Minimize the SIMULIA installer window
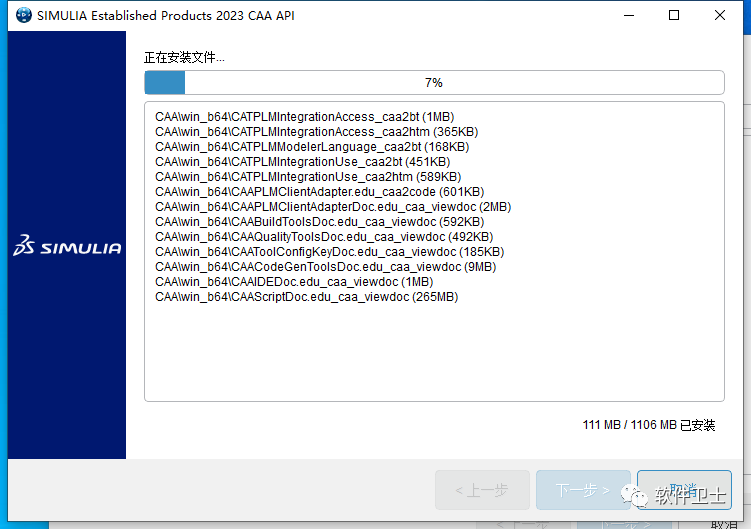The height and width of the screenshot is (529, 751). click(629, 15)
